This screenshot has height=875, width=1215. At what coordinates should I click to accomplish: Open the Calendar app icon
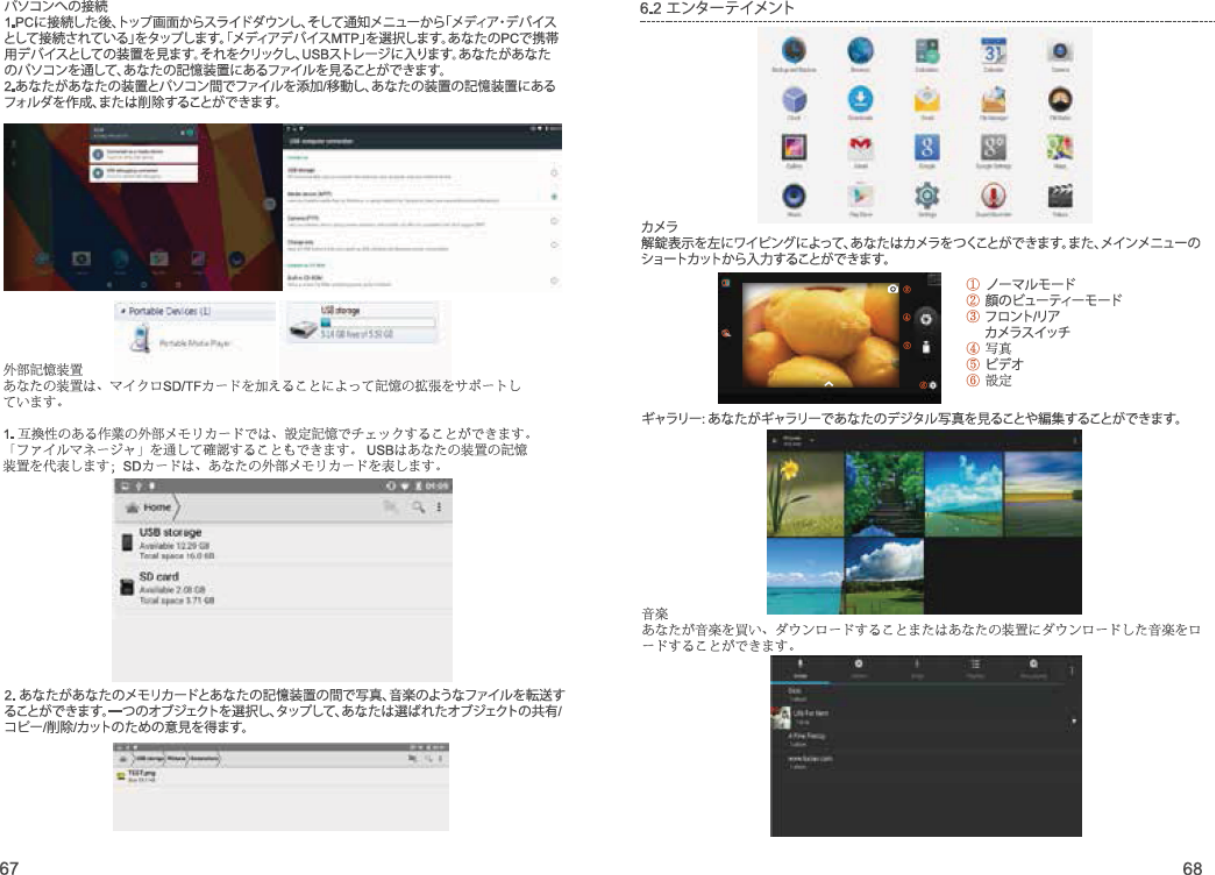point(994,50)
